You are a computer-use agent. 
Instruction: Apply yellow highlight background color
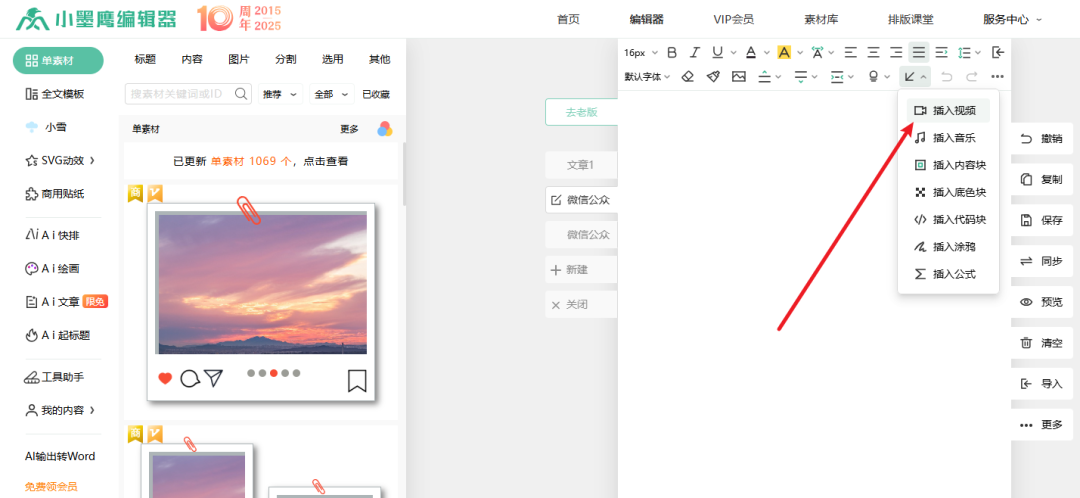[x=784, y=52]
